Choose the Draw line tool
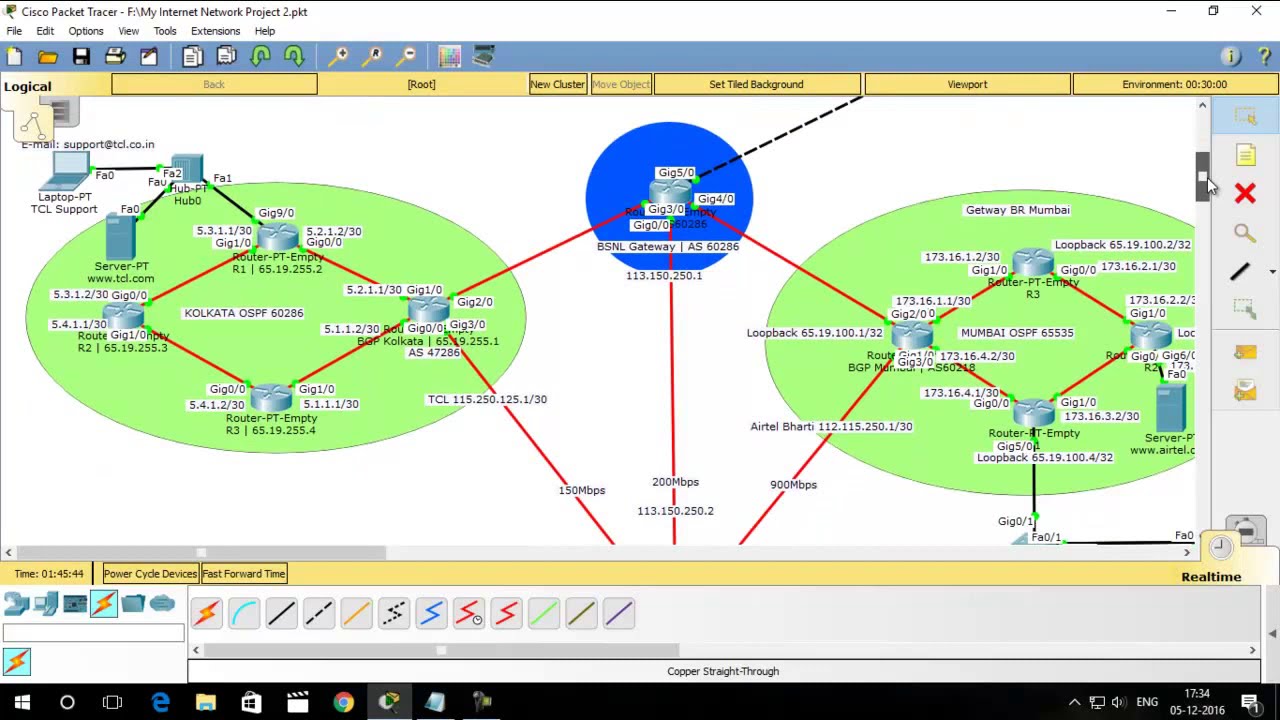 click(1241, 271)
